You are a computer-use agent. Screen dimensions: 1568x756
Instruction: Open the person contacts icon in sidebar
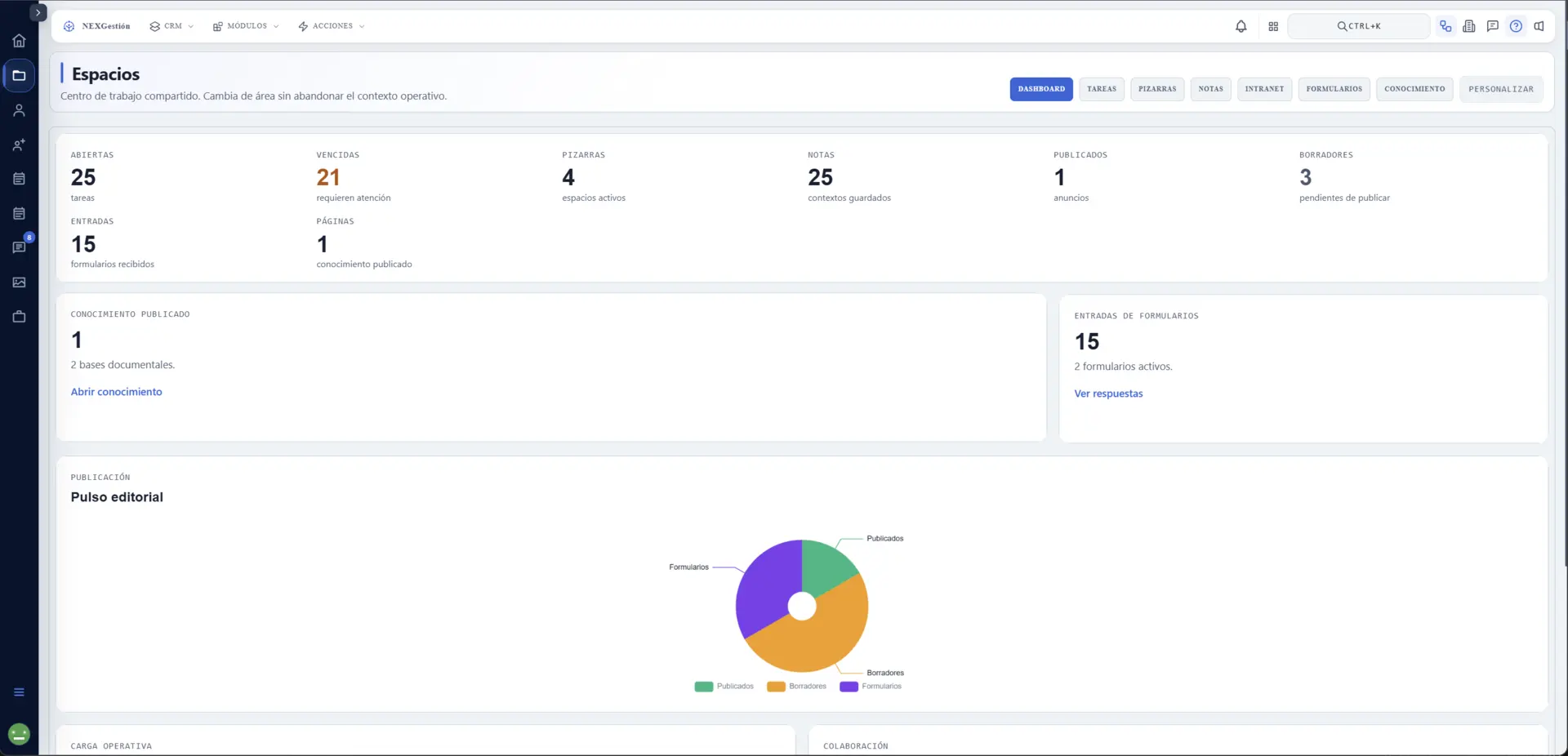[19, 110]
